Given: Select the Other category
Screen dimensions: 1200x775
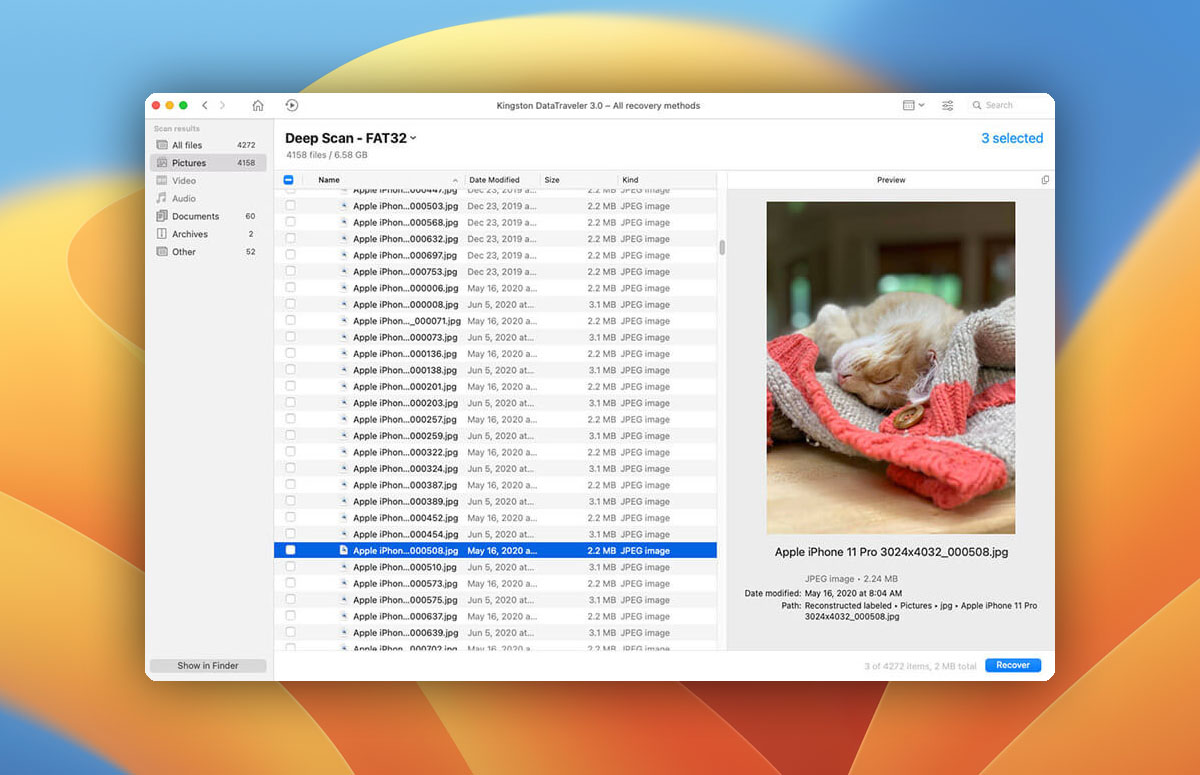Looking at the screenshot, I should (x=208, y=252).
